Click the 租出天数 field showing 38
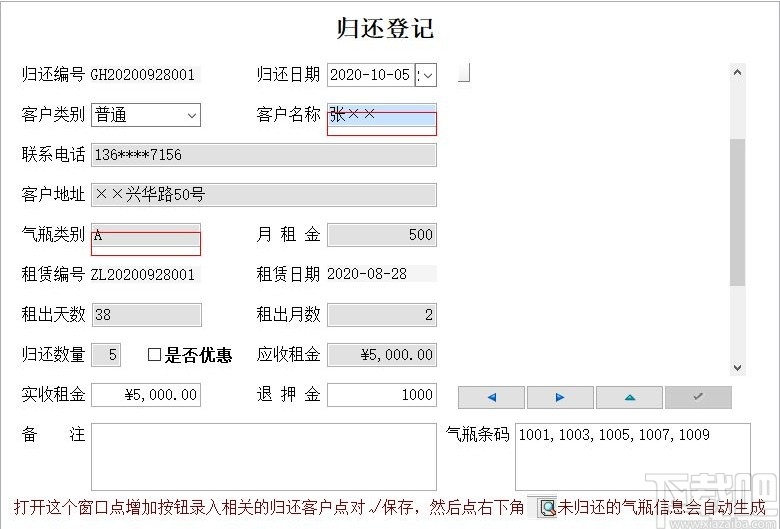Viewport: 780px width, 529px height. pyautogui.click(x=146, y=315)
